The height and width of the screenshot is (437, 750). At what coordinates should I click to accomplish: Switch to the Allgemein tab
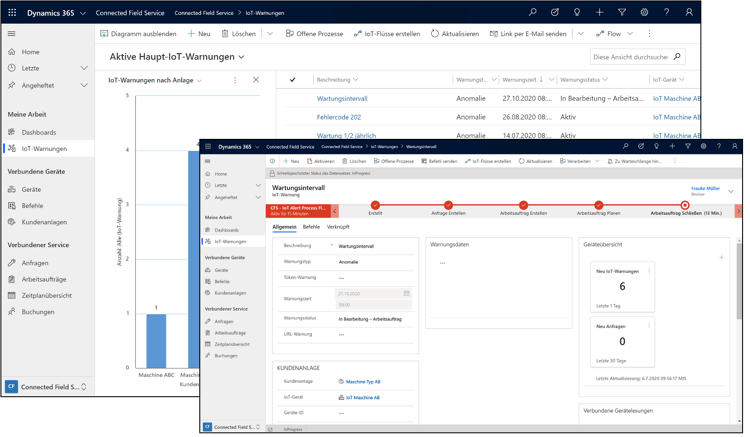click(284, 227)
